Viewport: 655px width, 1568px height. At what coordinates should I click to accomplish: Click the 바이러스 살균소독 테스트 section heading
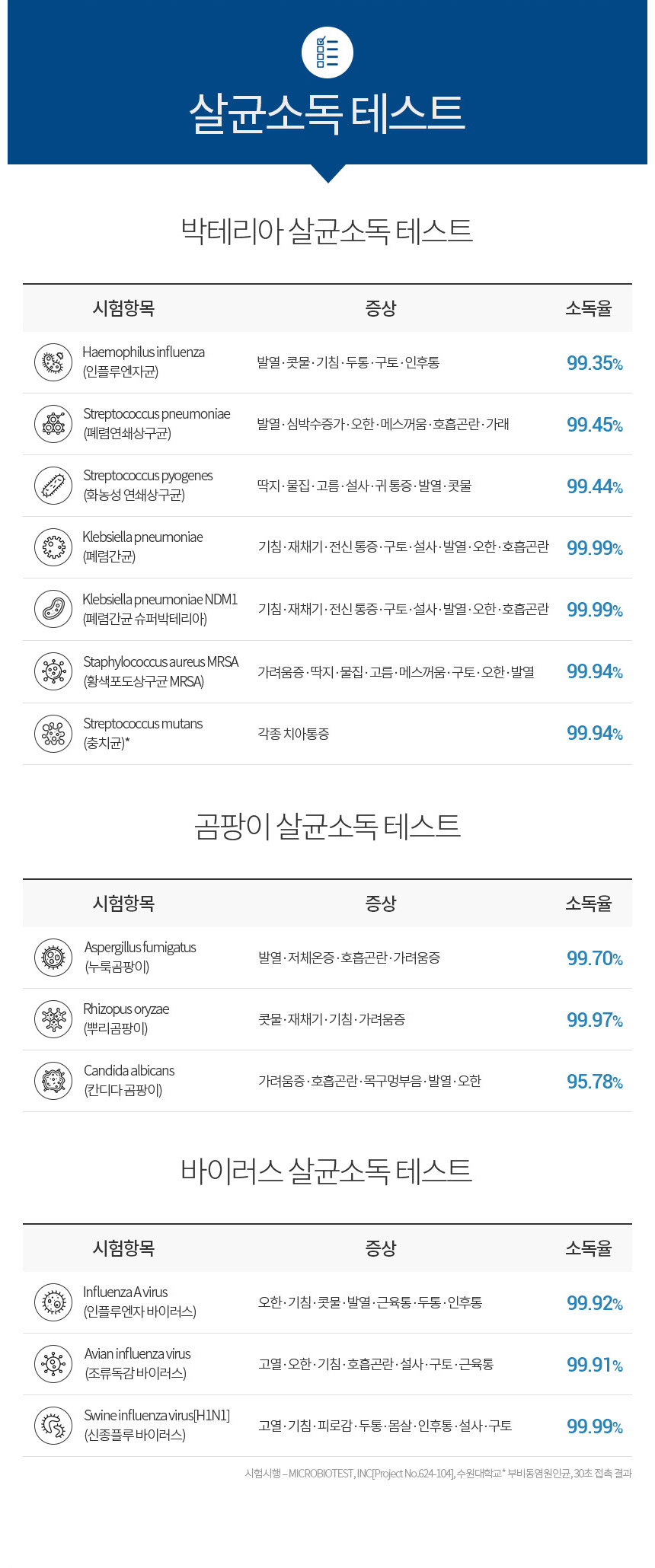click(327, 1171)
